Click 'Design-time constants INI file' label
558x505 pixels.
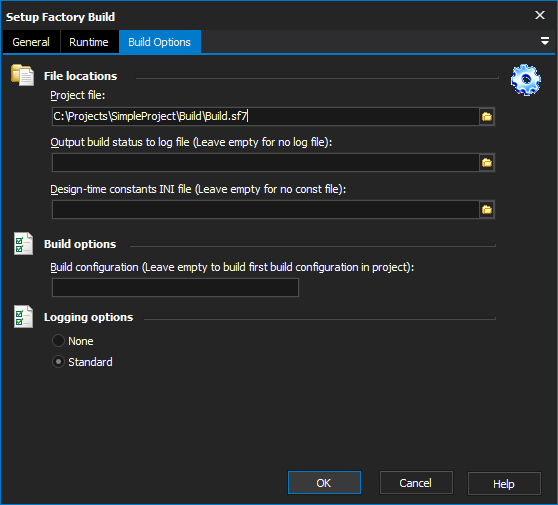tap(198, 189)
